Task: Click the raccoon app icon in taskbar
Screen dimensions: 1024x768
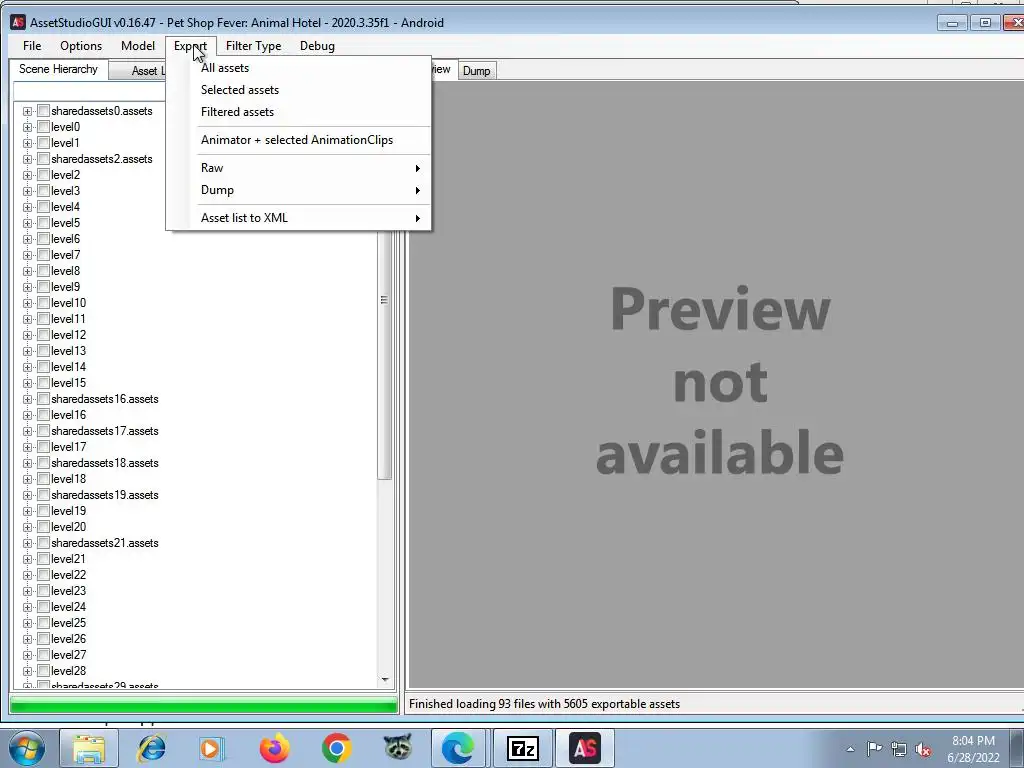Action: coord(398,748)
